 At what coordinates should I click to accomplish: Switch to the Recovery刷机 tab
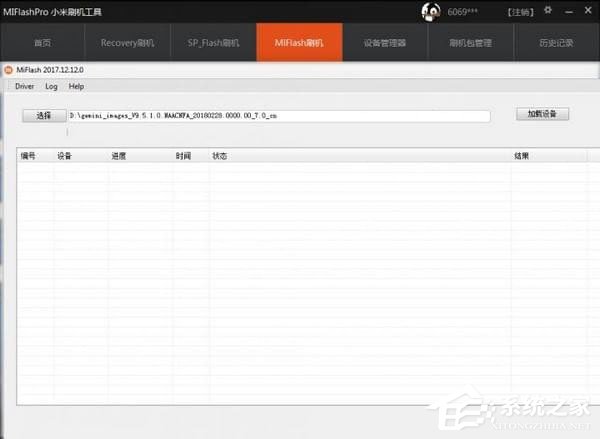tap(128, 42)
